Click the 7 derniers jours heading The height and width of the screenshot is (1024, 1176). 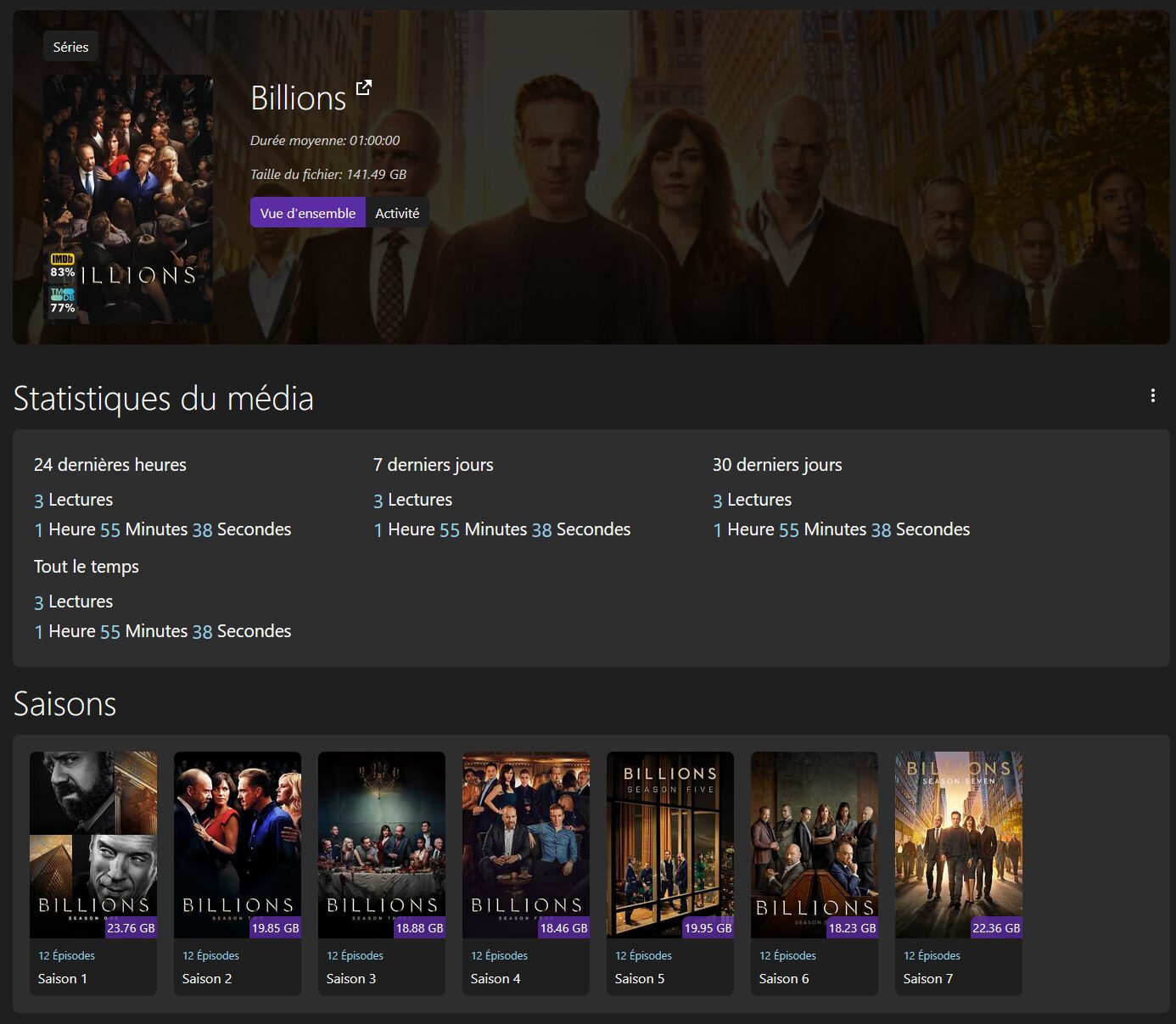[x=434, y=465]
